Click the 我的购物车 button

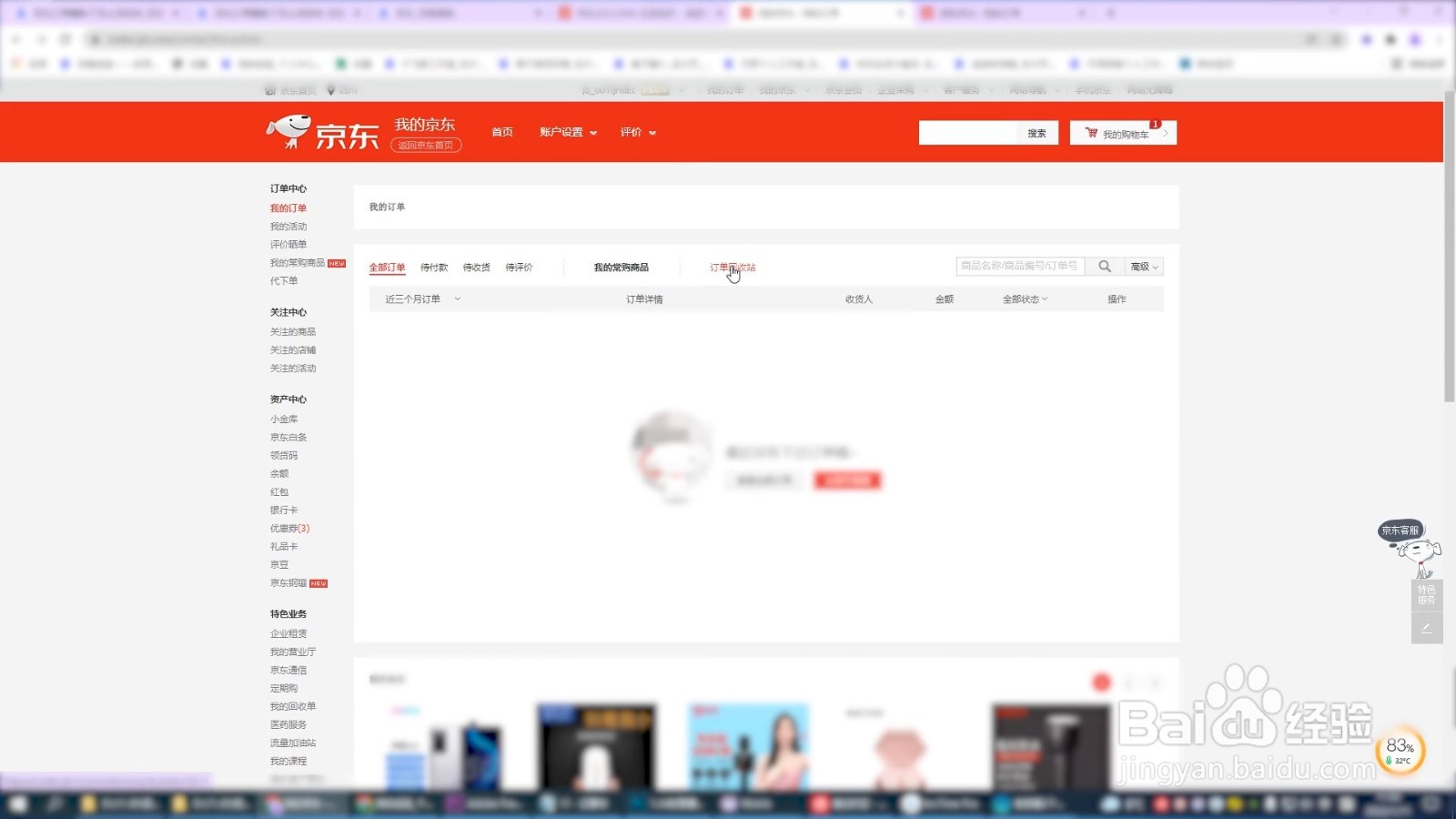pos(1124,133)
